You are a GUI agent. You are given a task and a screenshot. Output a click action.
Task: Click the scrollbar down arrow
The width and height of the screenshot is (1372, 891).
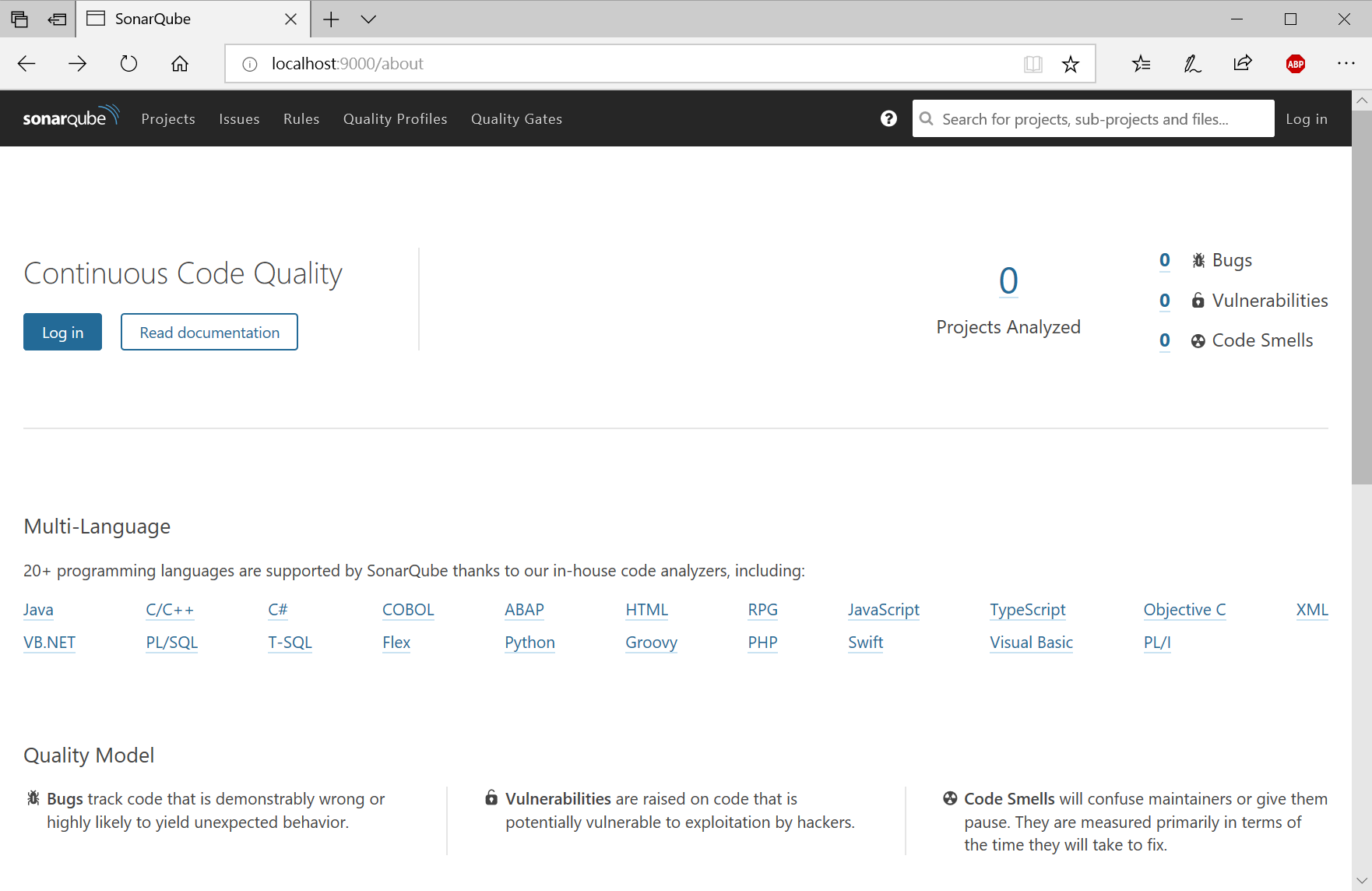(1362, 880)
